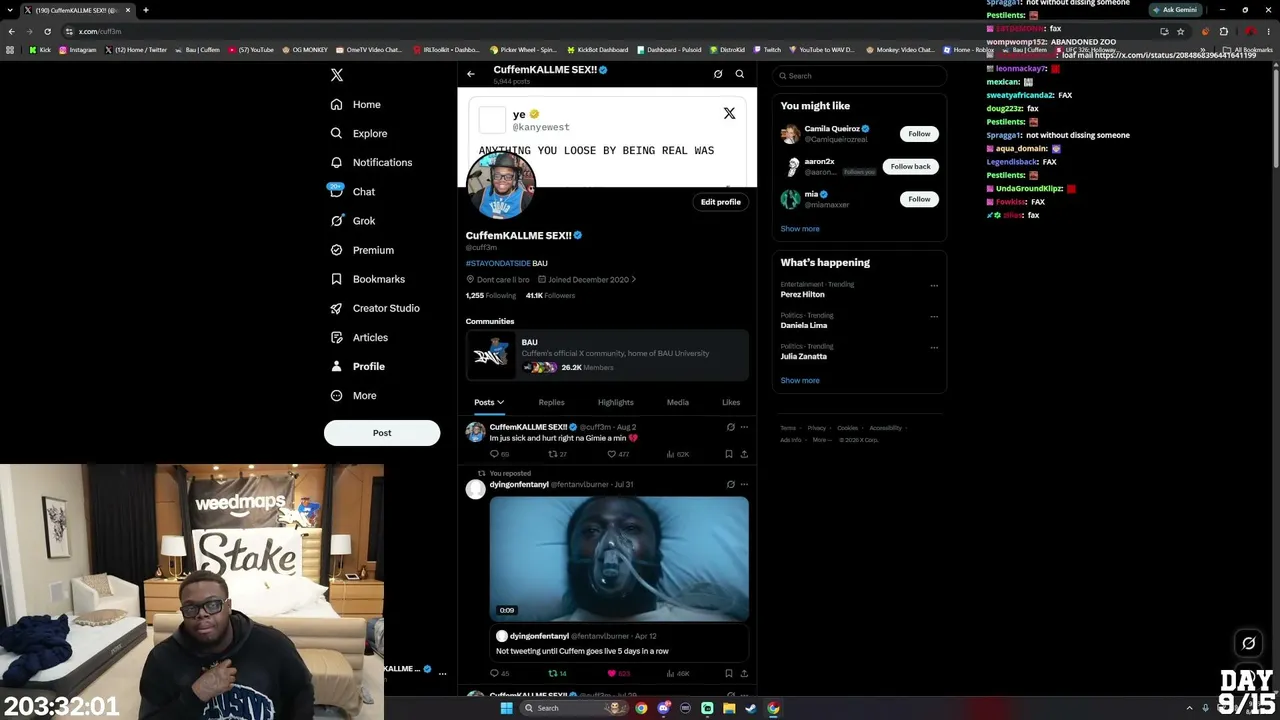Expand the More menu in the sidebar
Viewport: 1280px width, 720px height.
click(x=353, y=396)
